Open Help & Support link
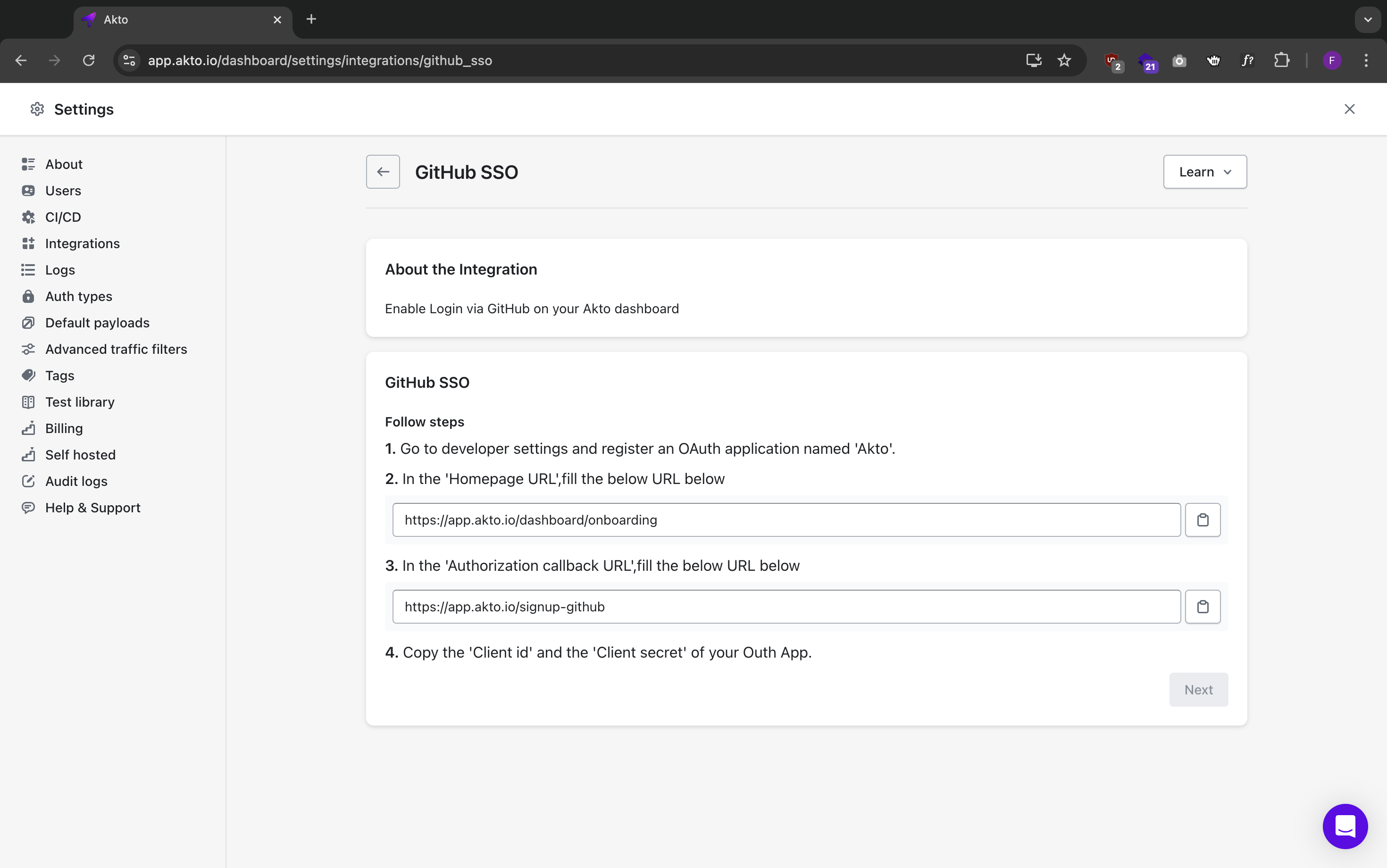This screenshot has width=1387, height=868. coord(92,508)
